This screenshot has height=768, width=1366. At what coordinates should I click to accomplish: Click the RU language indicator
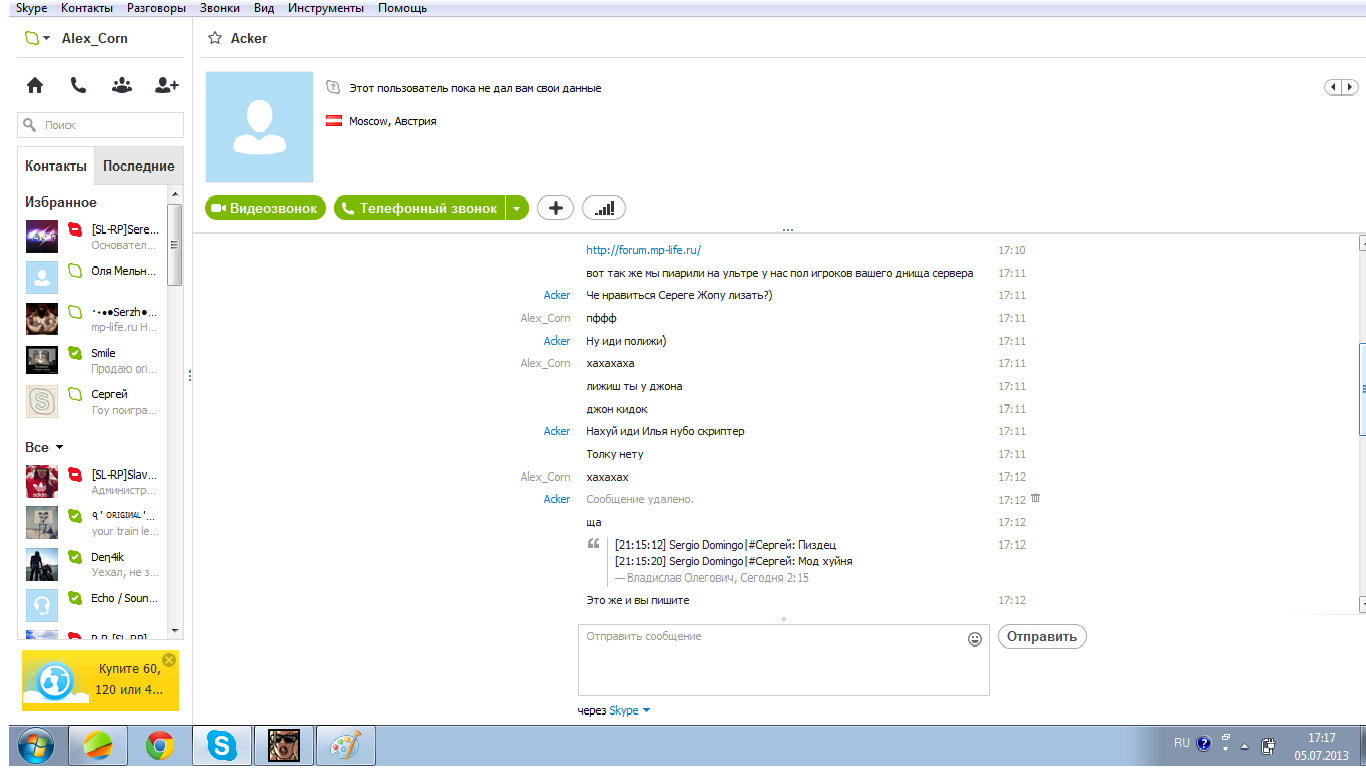click(x=1182, y=744)
